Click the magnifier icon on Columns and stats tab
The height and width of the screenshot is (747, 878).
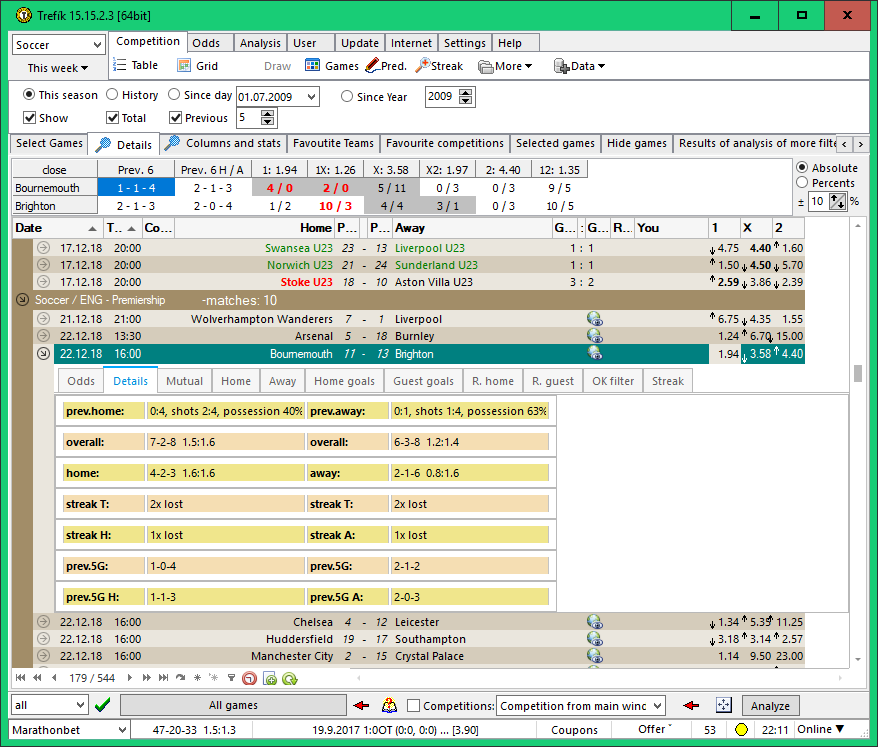pyautogui.click(x=173, y=143)
